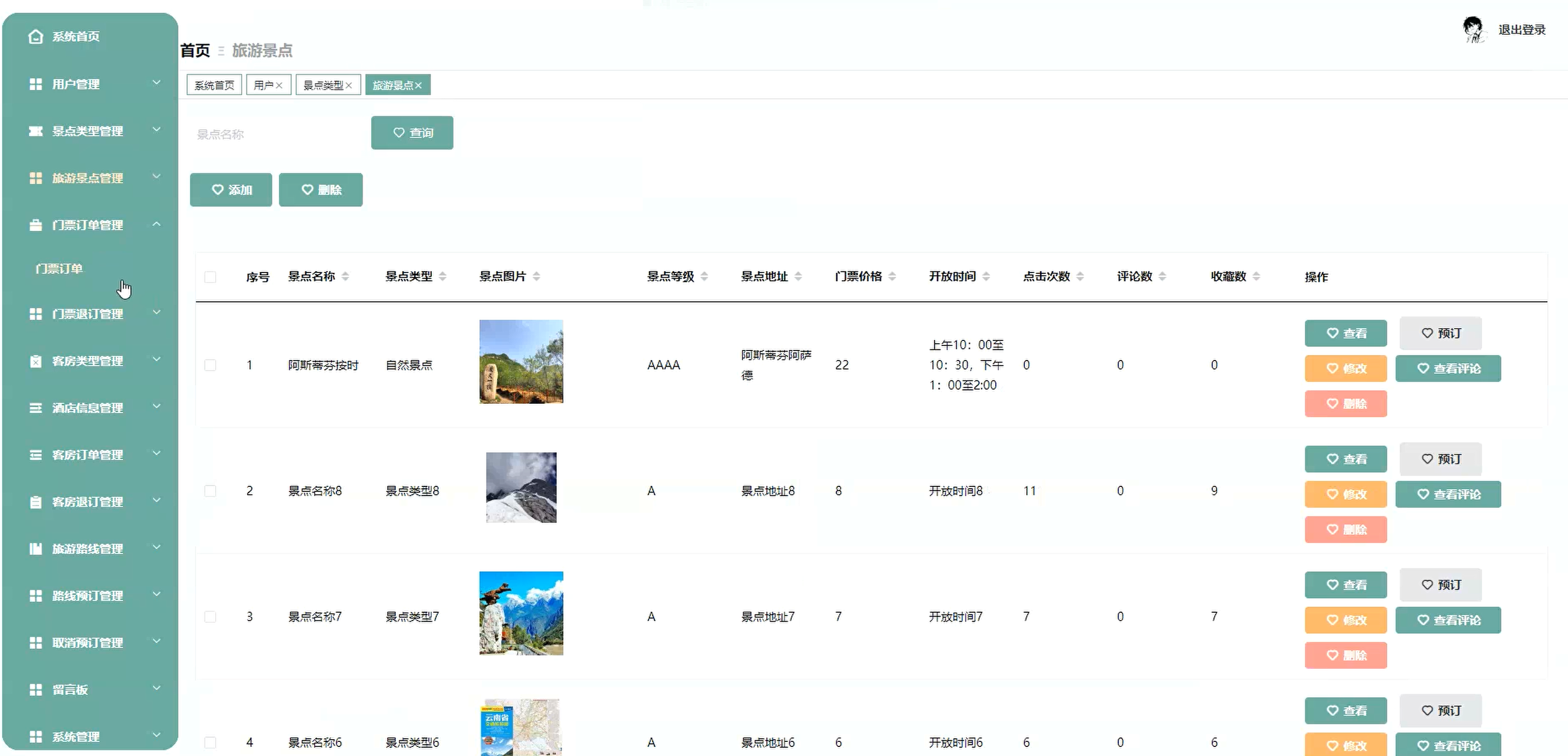The height and width of the screenshot is (756, 1568).
Task: Click the 查询 search button
Action: pyautogui.click(x=412, y=133)
